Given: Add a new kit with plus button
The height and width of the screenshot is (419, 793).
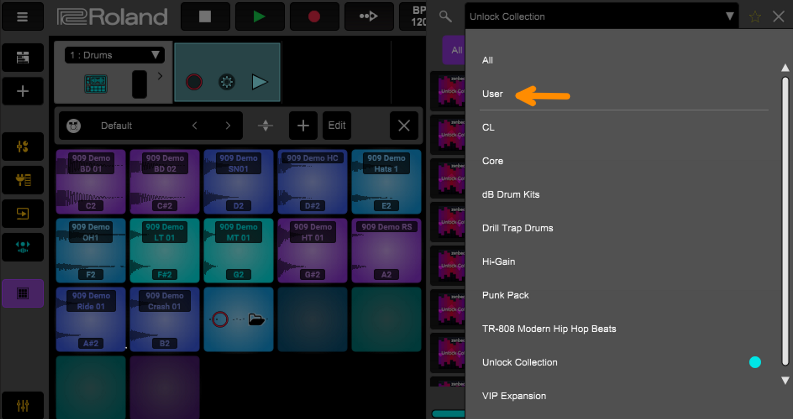Looking at the screenshot, I should pyautogui.click(x=303, y=125).
